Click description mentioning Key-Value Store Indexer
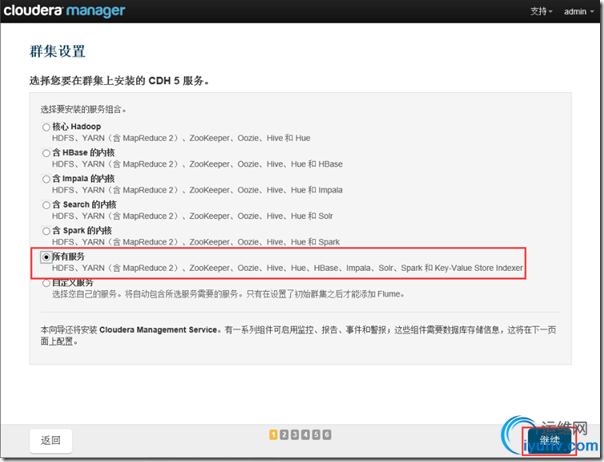The width and height of the screenshot is (604, 462). tap(287, 268)
